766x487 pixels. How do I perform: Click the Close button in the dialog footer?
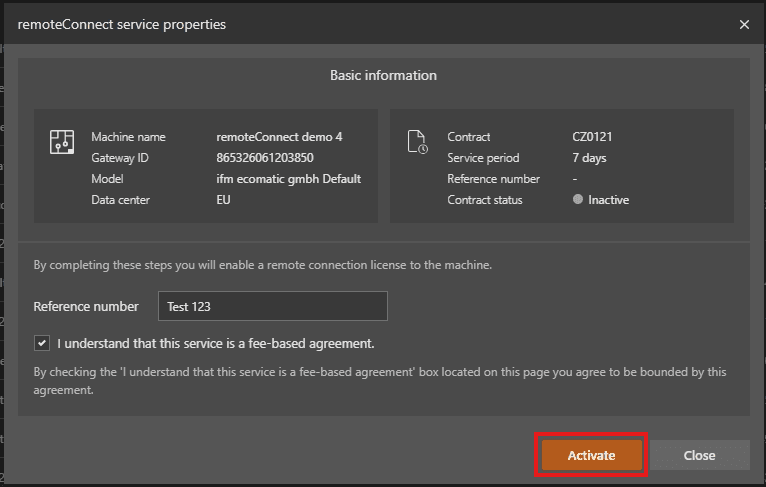(700, 455)
